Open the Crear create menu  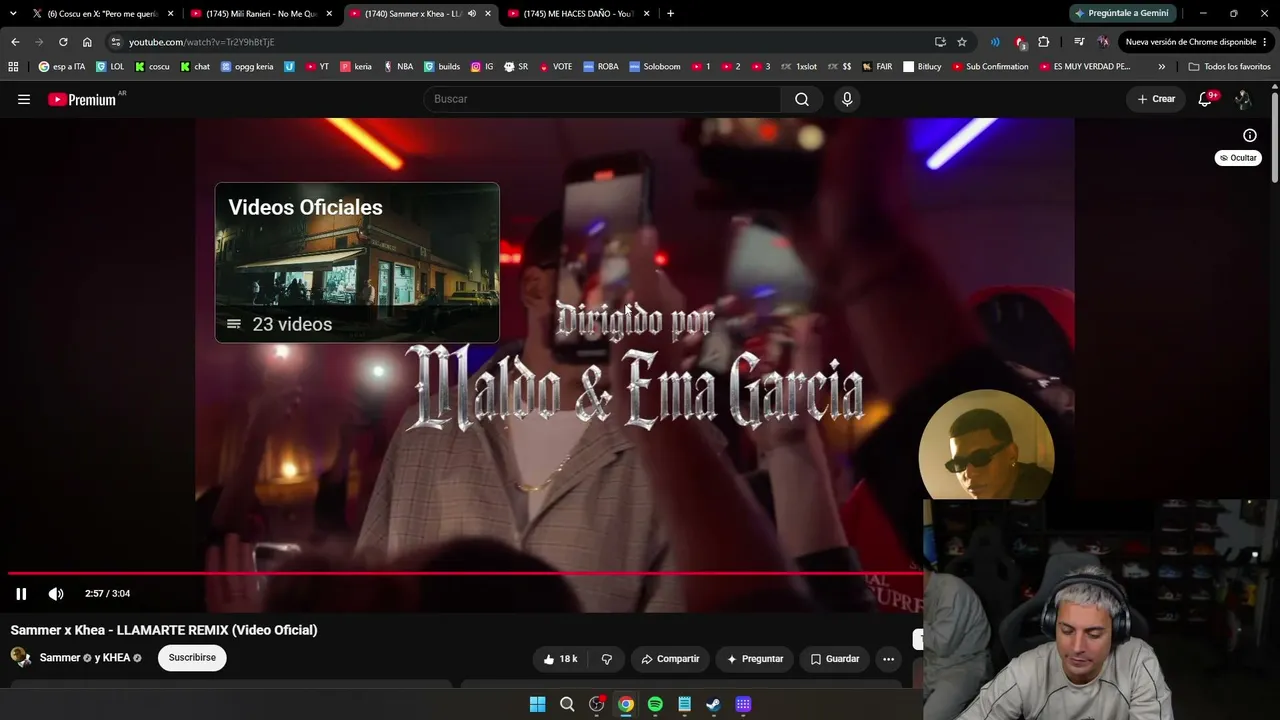1156,99
